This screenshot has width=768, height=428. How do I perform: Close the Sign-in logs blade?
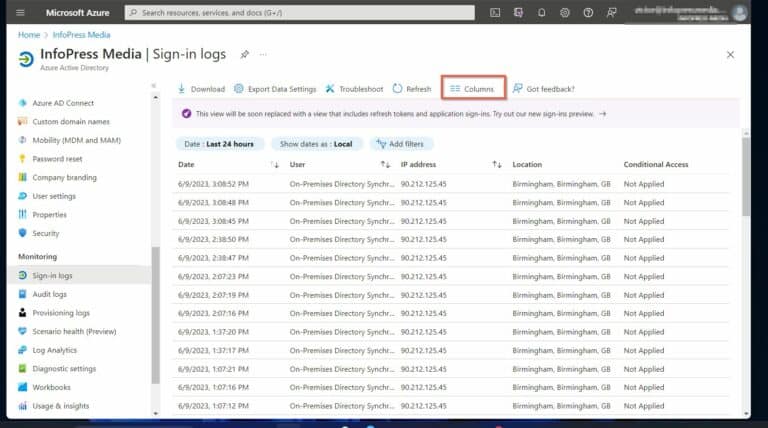click(730, 55)
